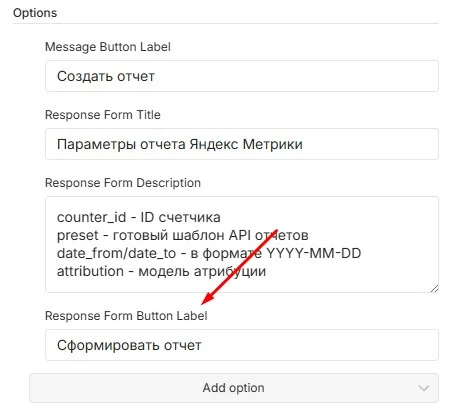Click the 'Response Form Description' caption
Image resolution: width=450 pixels, height=417 pixels.
point(123,183)
